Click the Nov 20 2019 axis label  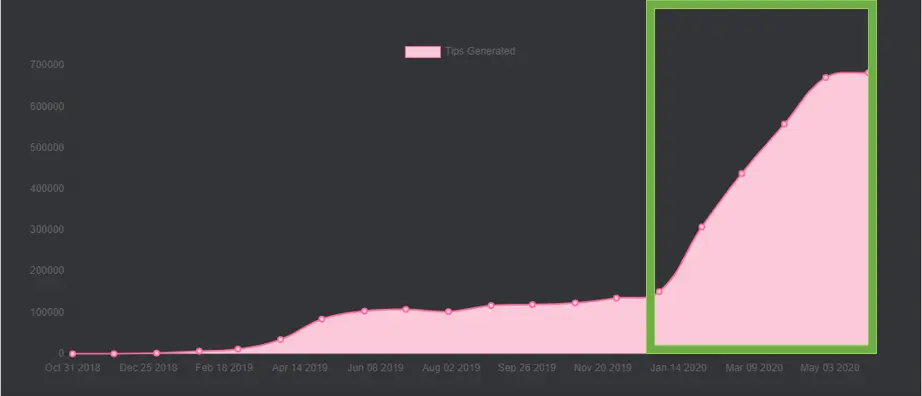point(603,368)
